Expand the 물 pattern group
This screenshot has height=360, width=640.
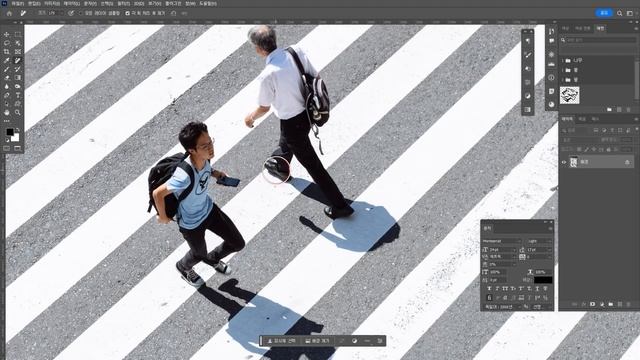pos(562,80)
